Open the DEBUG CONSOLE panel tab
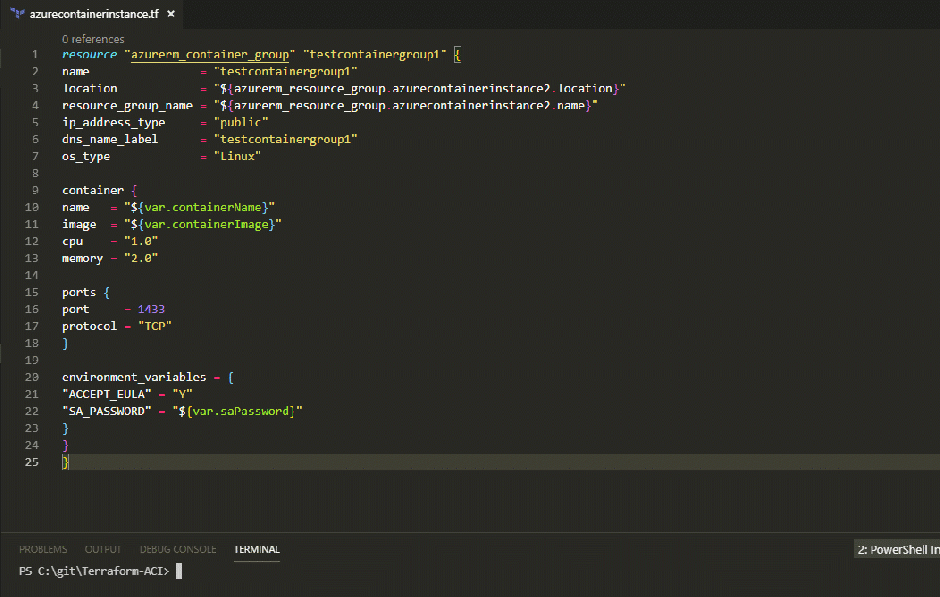The image size is (940, 597). (x=177, y=549)
